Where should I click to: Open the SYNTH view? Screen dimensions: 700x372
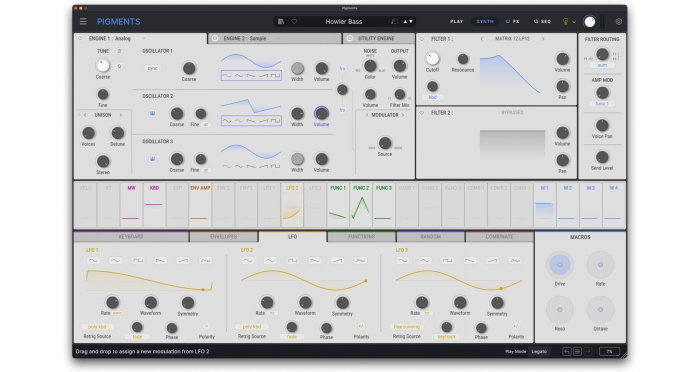pos(485,21)
